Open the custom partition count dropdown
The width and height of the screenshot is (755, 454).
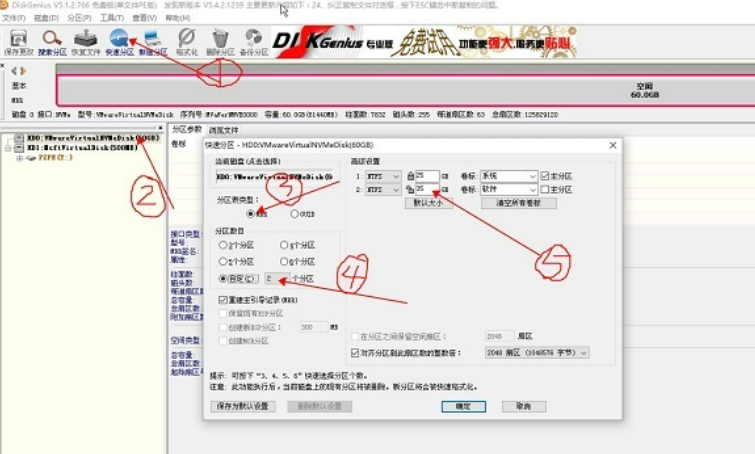click(277, 278)
